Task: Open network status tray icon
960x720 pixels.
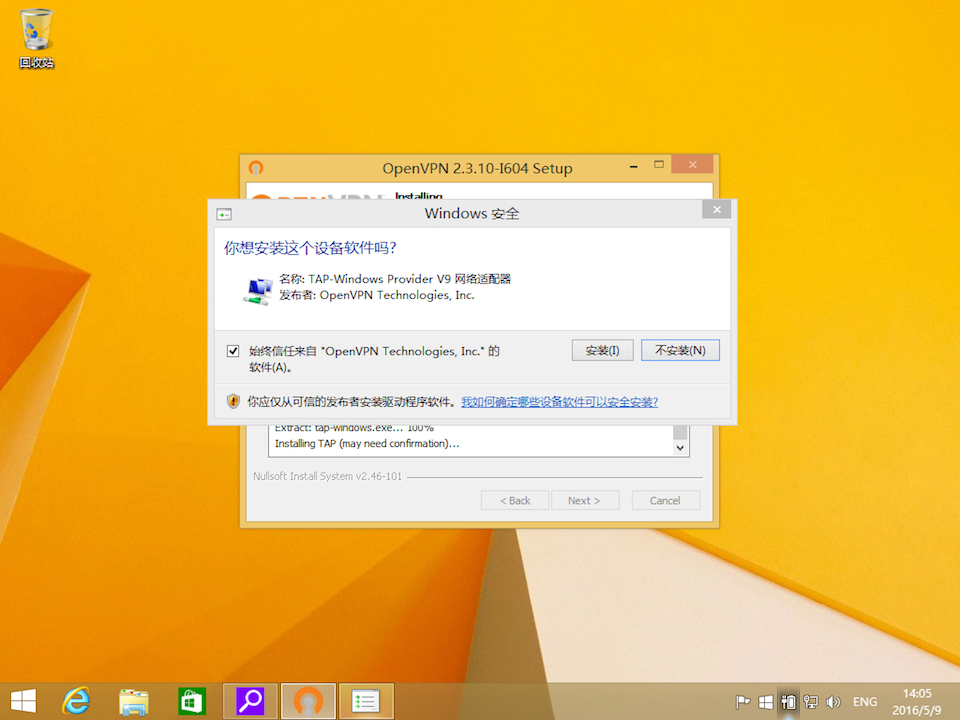Action: tap(811, 702)
